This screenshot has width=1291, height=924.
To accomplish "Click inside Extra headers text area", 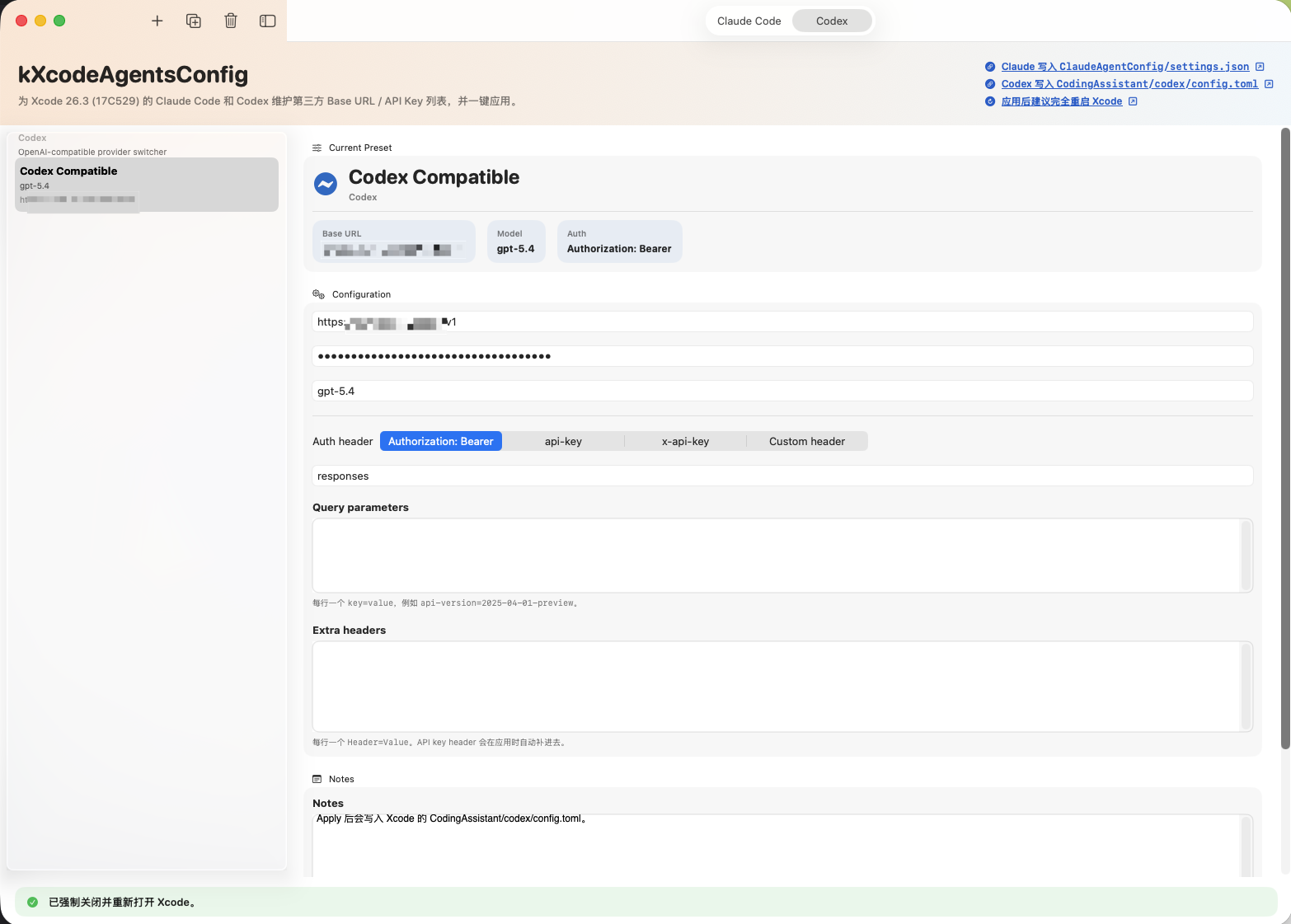I will (782, 687).
